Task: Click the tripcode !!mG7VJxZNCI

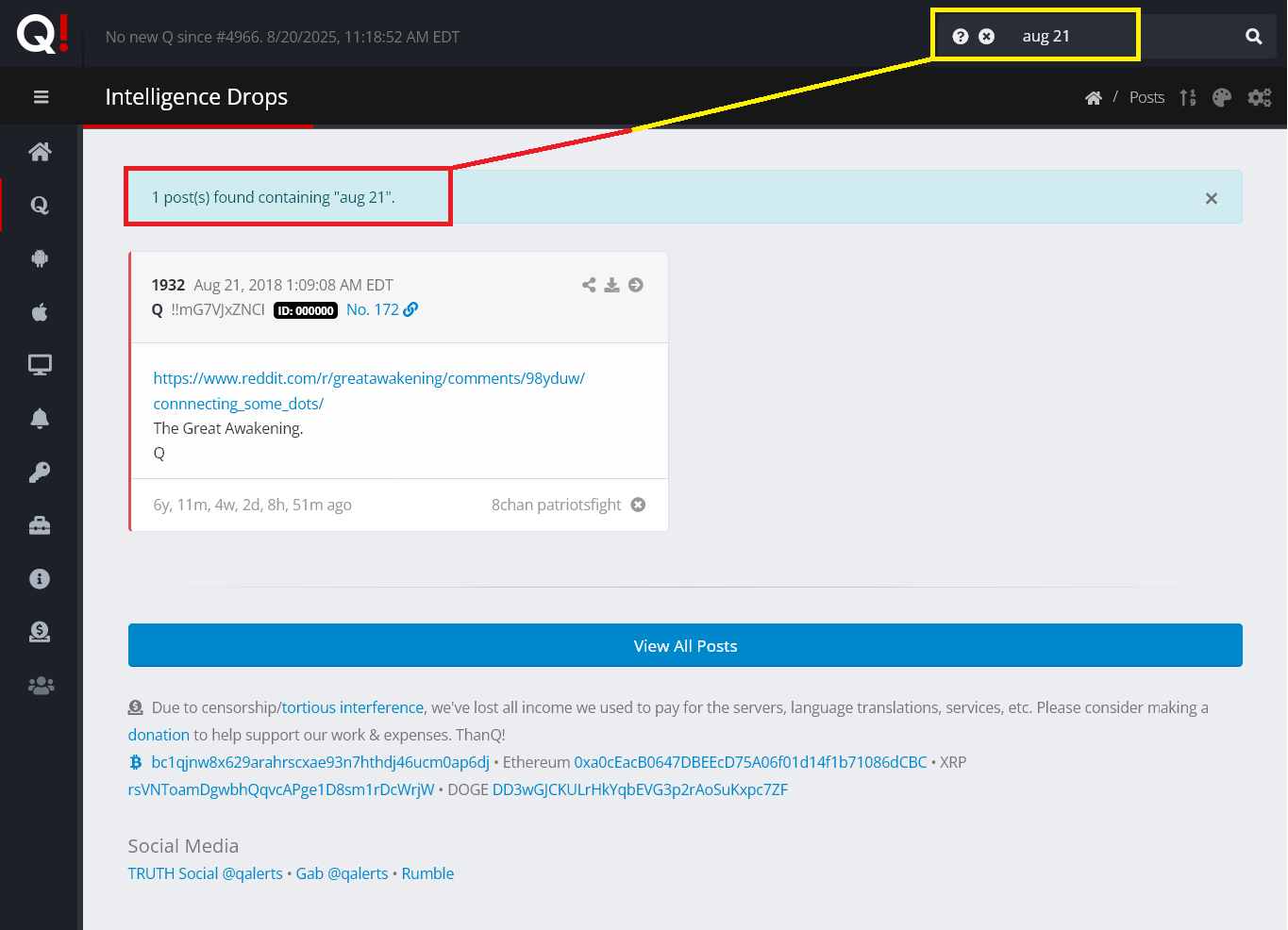Action: click(x=218, y=309)
